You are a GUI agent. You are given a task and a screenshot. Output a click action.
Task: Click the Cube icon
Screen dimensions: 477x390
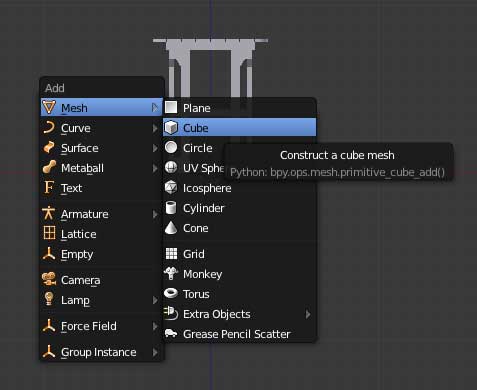click(171, 127)
